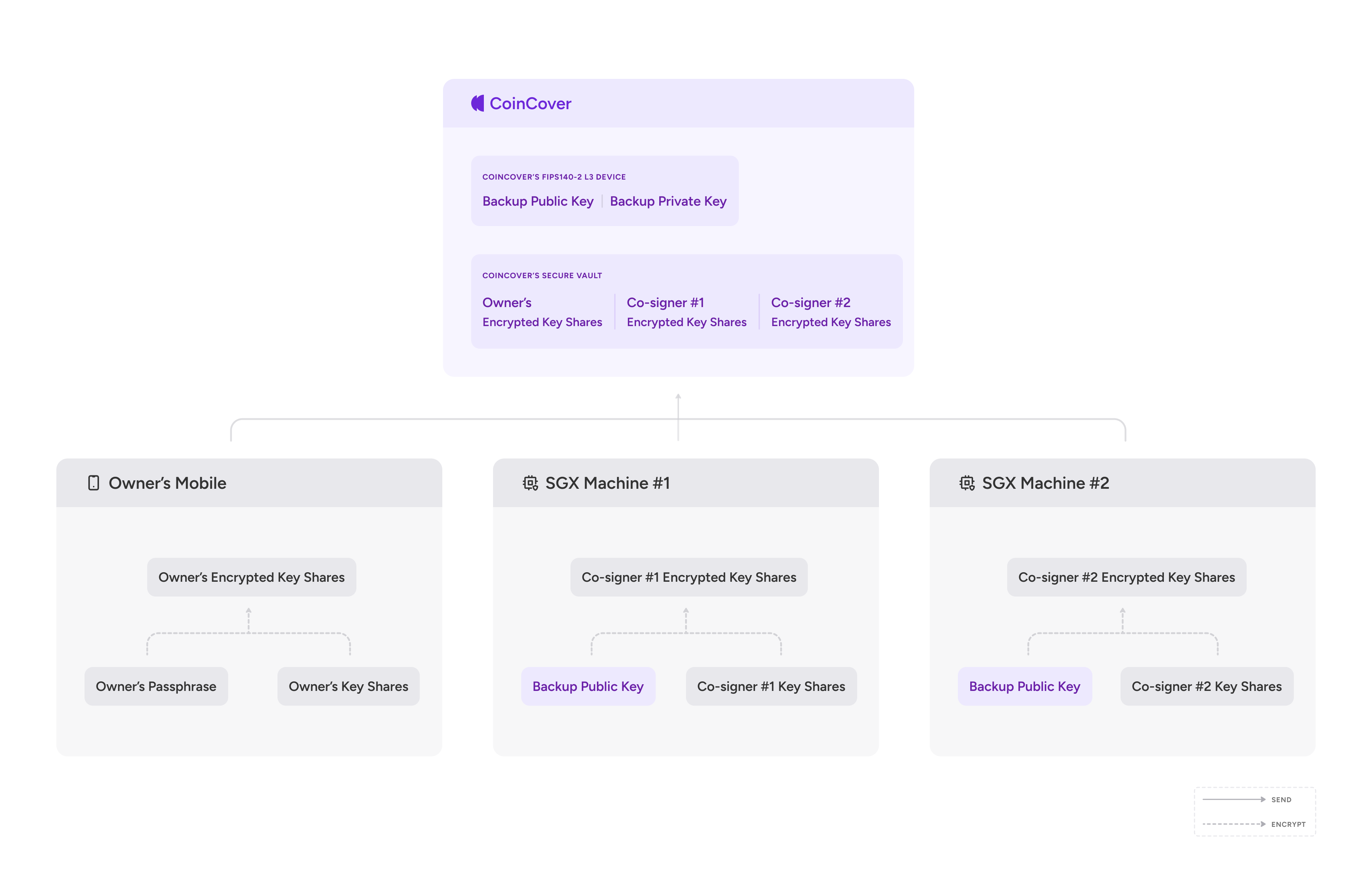Click the solid SEND arrow in the legend

click(x=1233, y=799)
